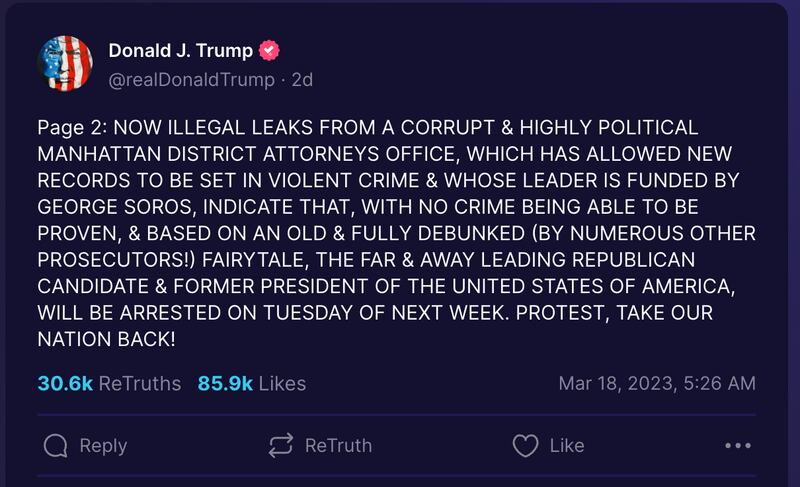The image size is (800, 487).
Task: Click the red verified badge
Action: (x=269, y=52)
